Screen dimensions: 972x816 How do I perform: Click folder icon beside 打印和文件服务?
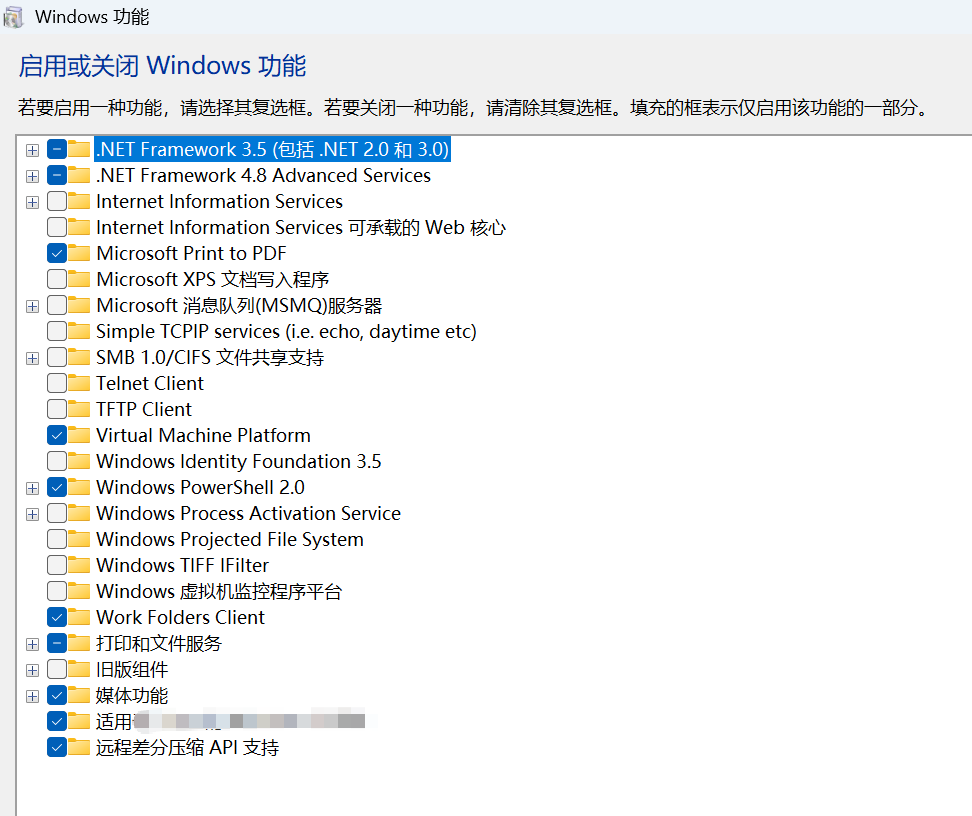click(79, 644)
